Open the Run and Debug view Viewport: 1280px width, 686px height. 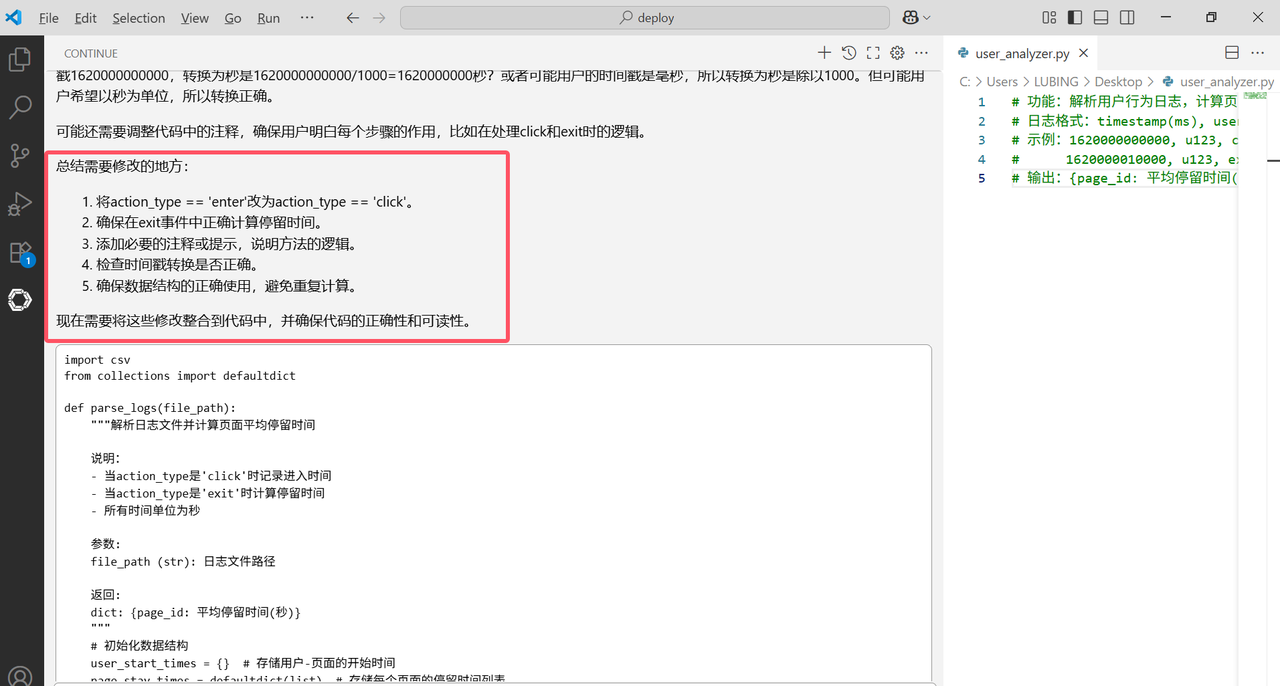pyautogui.click(x=20, y=204)
